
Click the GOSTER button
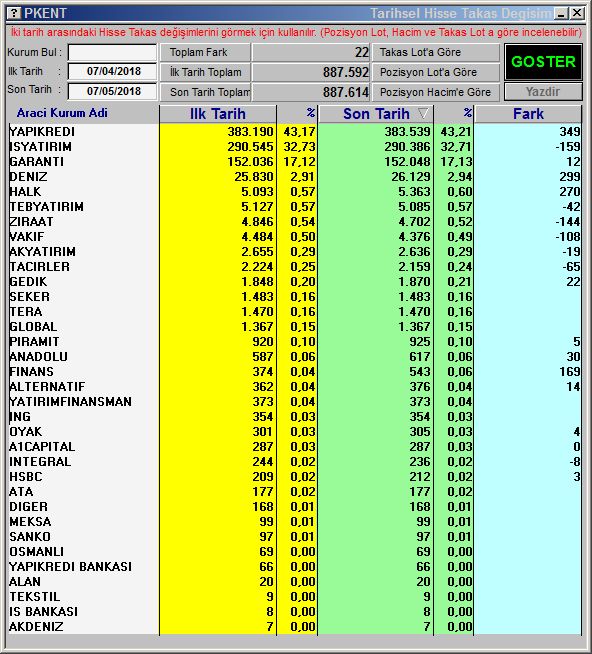click(x=543, y=62)
